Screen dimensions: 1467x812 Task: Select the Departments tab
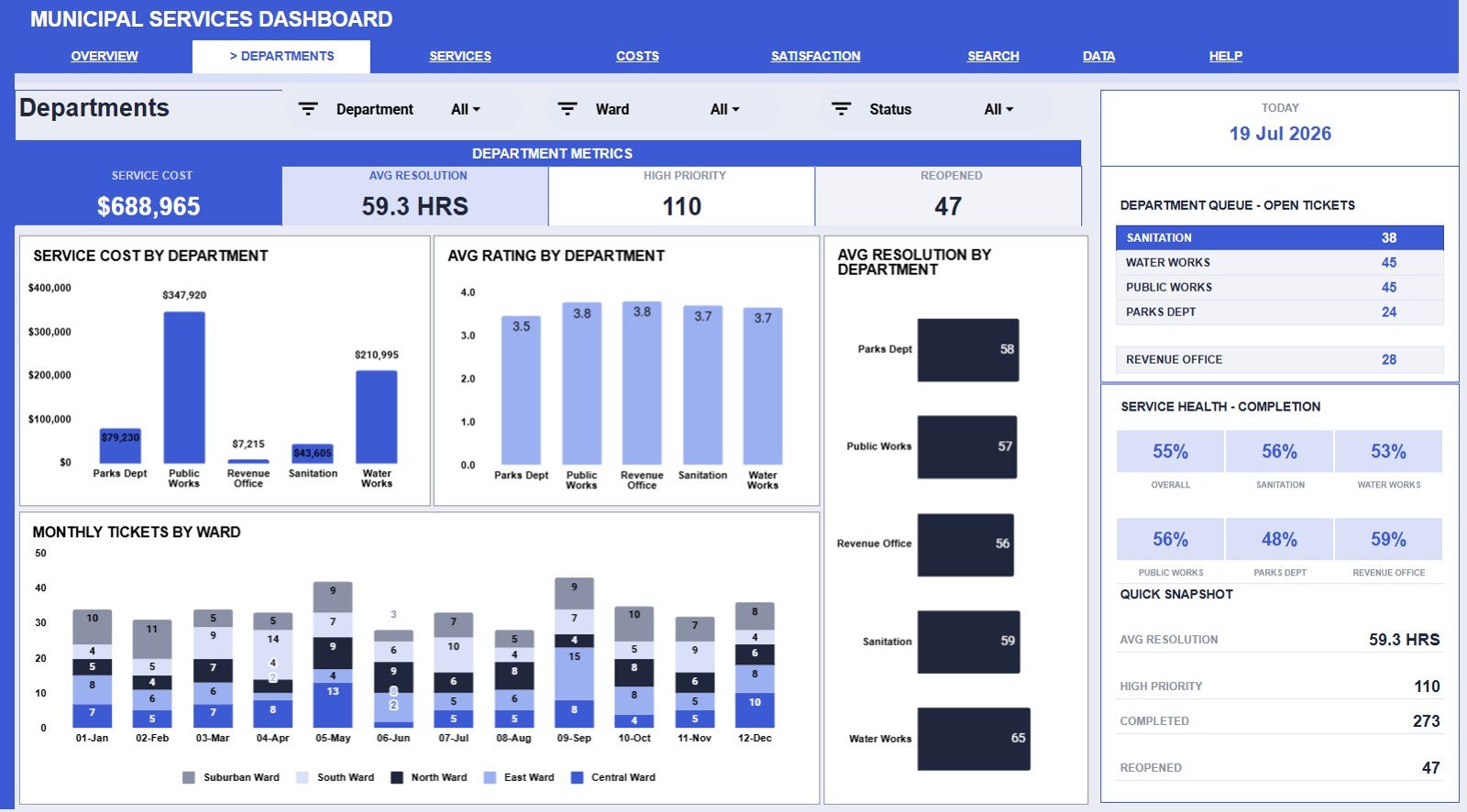281,56
